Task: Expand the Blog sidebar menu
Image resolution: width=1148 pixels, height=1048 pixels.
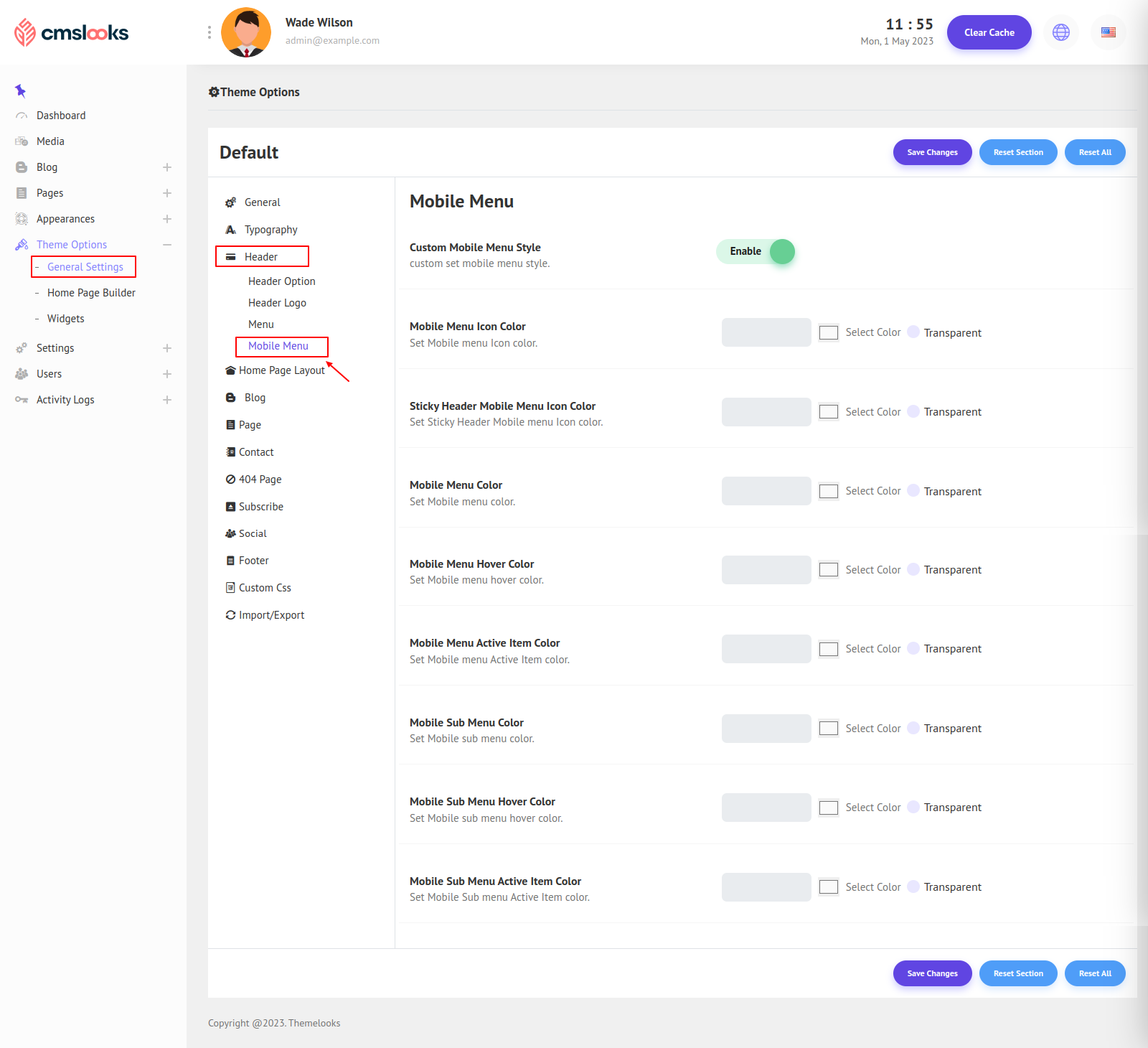Action: (166, 167)
